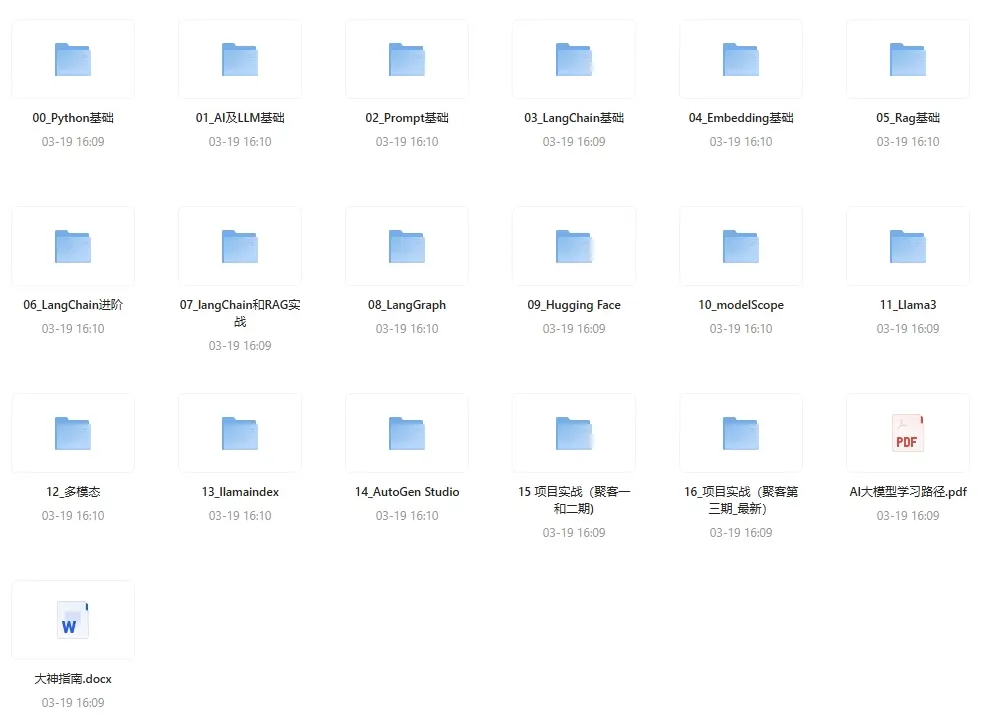This screenshot has width=1004, height=721.
Task: Click the date under 07_langChain和RAG实战
Action: pos(240,346)
